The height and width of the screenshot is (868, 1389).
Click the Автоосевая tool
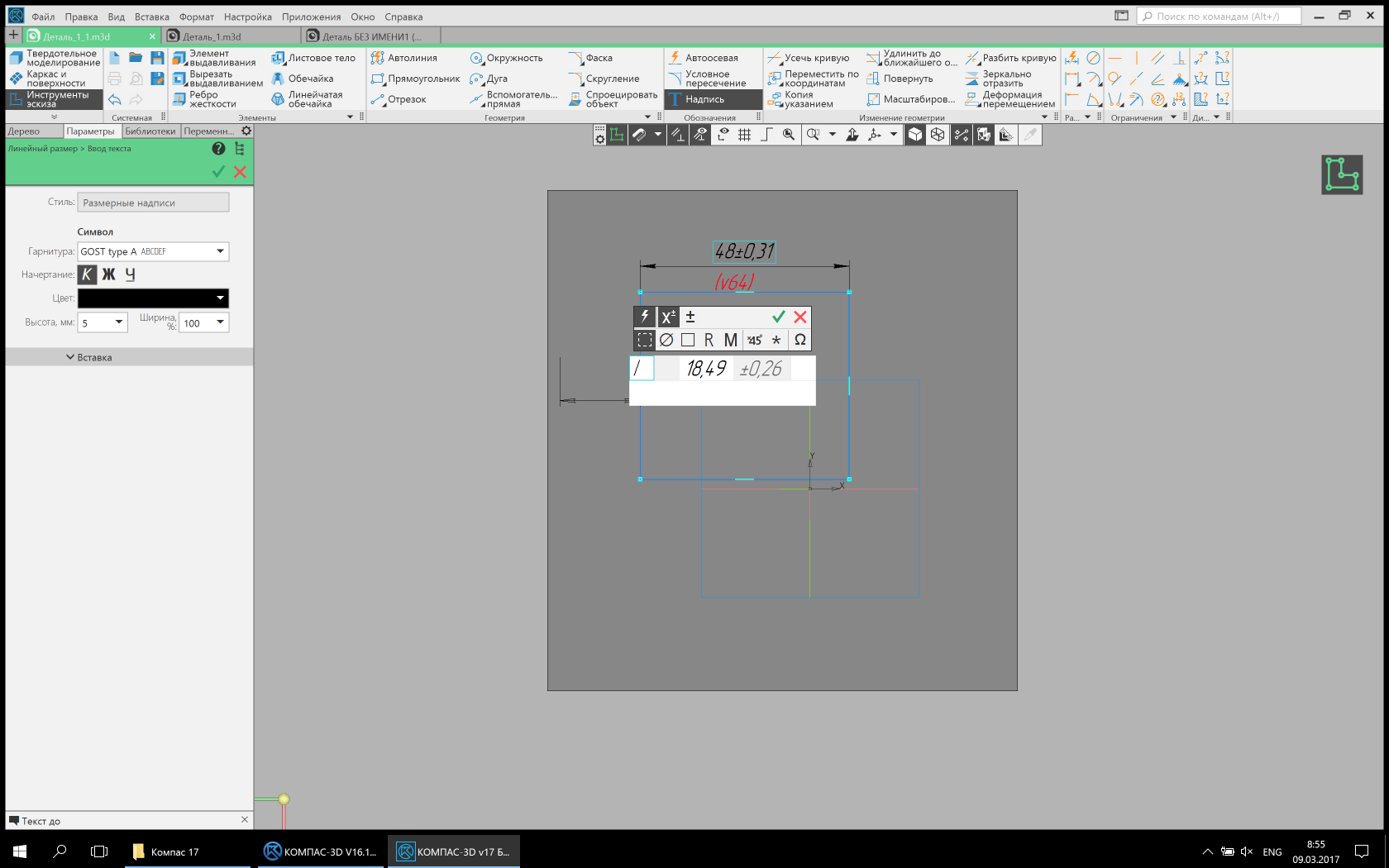tap(703, 58)
